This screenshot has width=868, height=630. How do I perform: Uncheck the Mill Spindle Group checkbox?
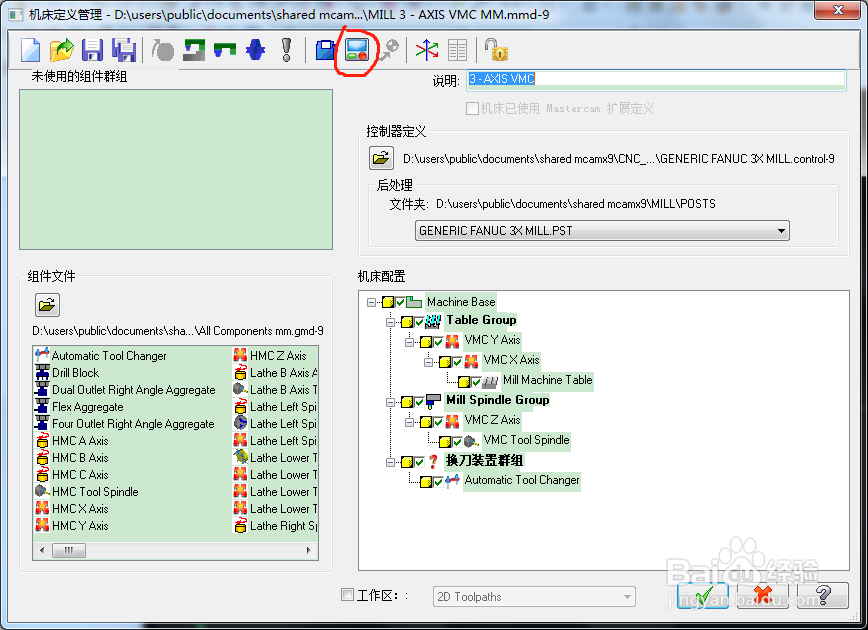pos(419,402)
